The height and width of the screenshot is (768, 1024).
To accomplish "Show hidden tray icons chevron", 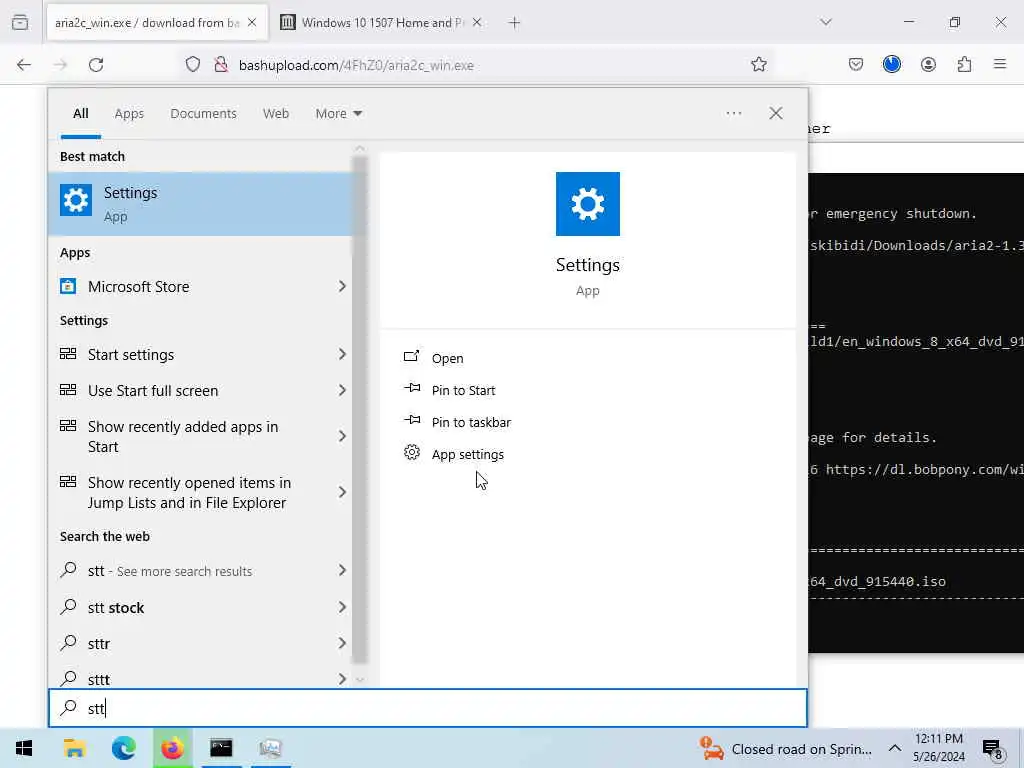I will [x=895, y=748].
